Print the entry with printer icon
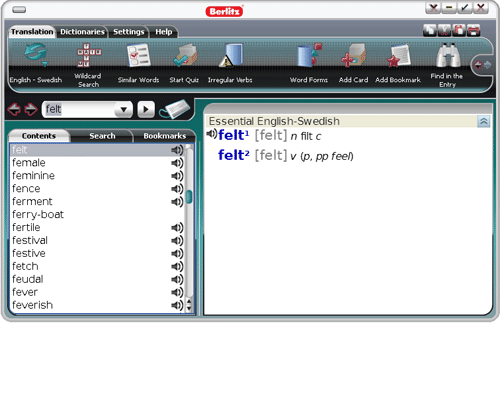 coord(474,30)
